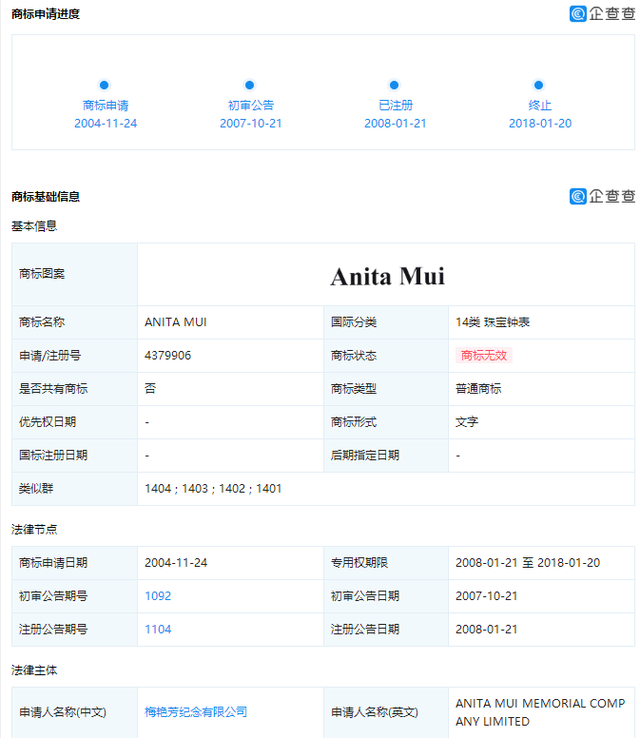Select timeline date 2008-01-21 under 已注册
640x738 pixels.
pyautogui.click(x=395, y=123)
